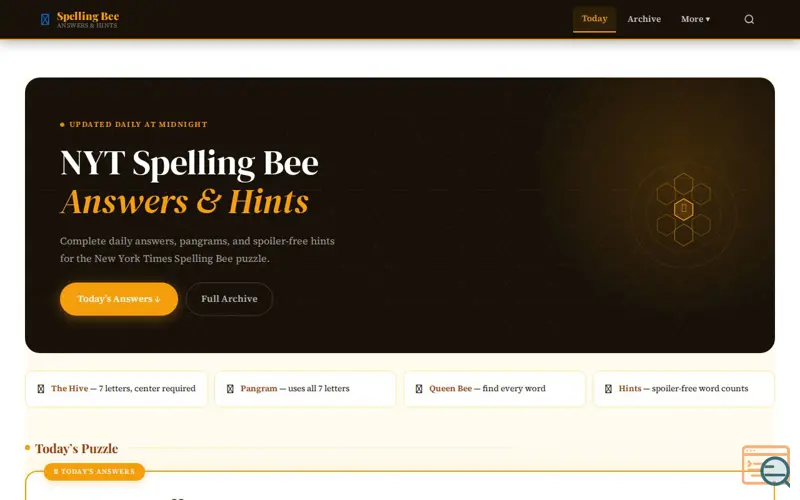Click the icon beside Hints
Image resolution: width=800 pixels, height=500 pixels.
(x=608, y=389)
